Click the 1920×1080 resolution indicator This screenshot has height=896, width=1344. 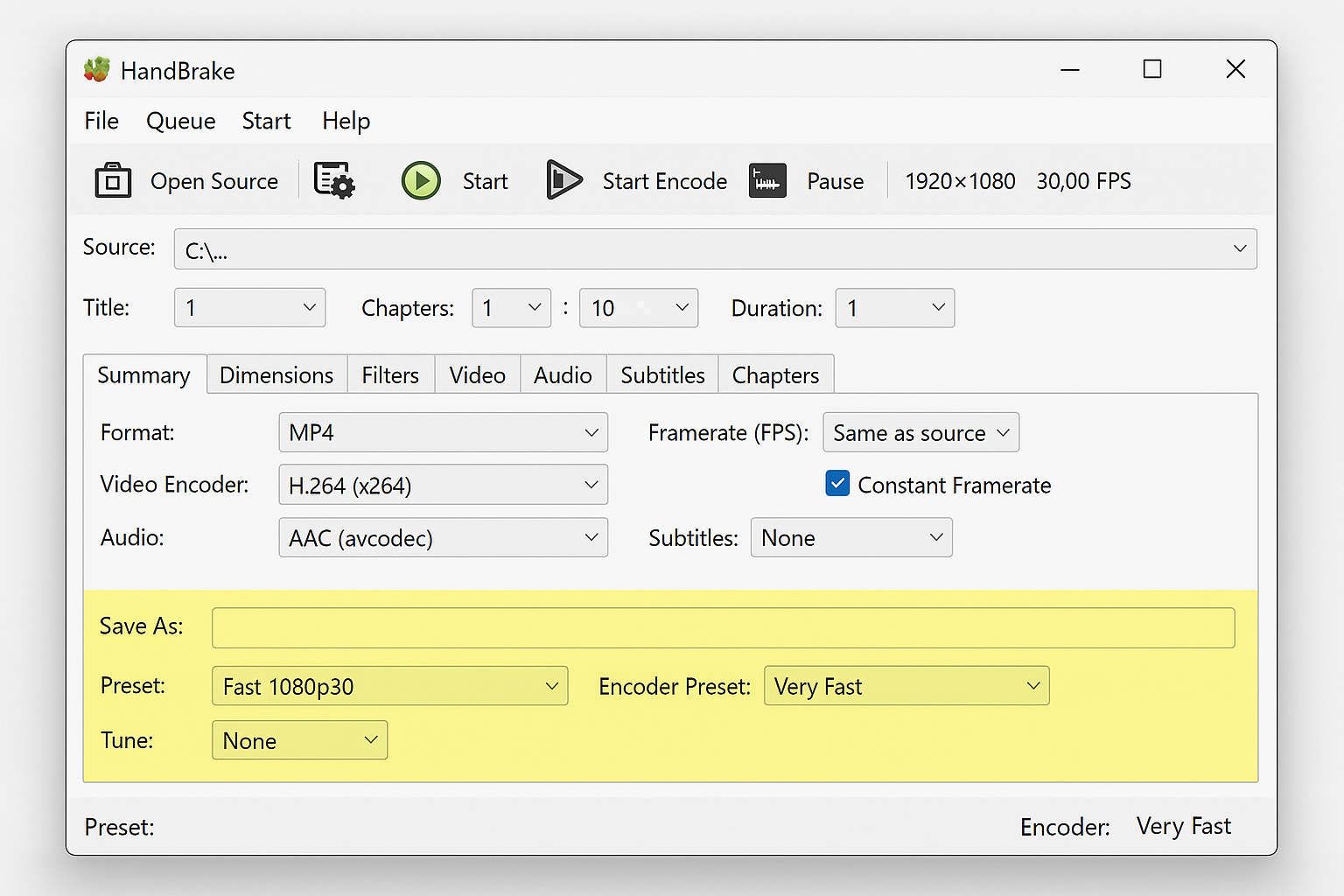pyautogui.click(x=960, y=181)
